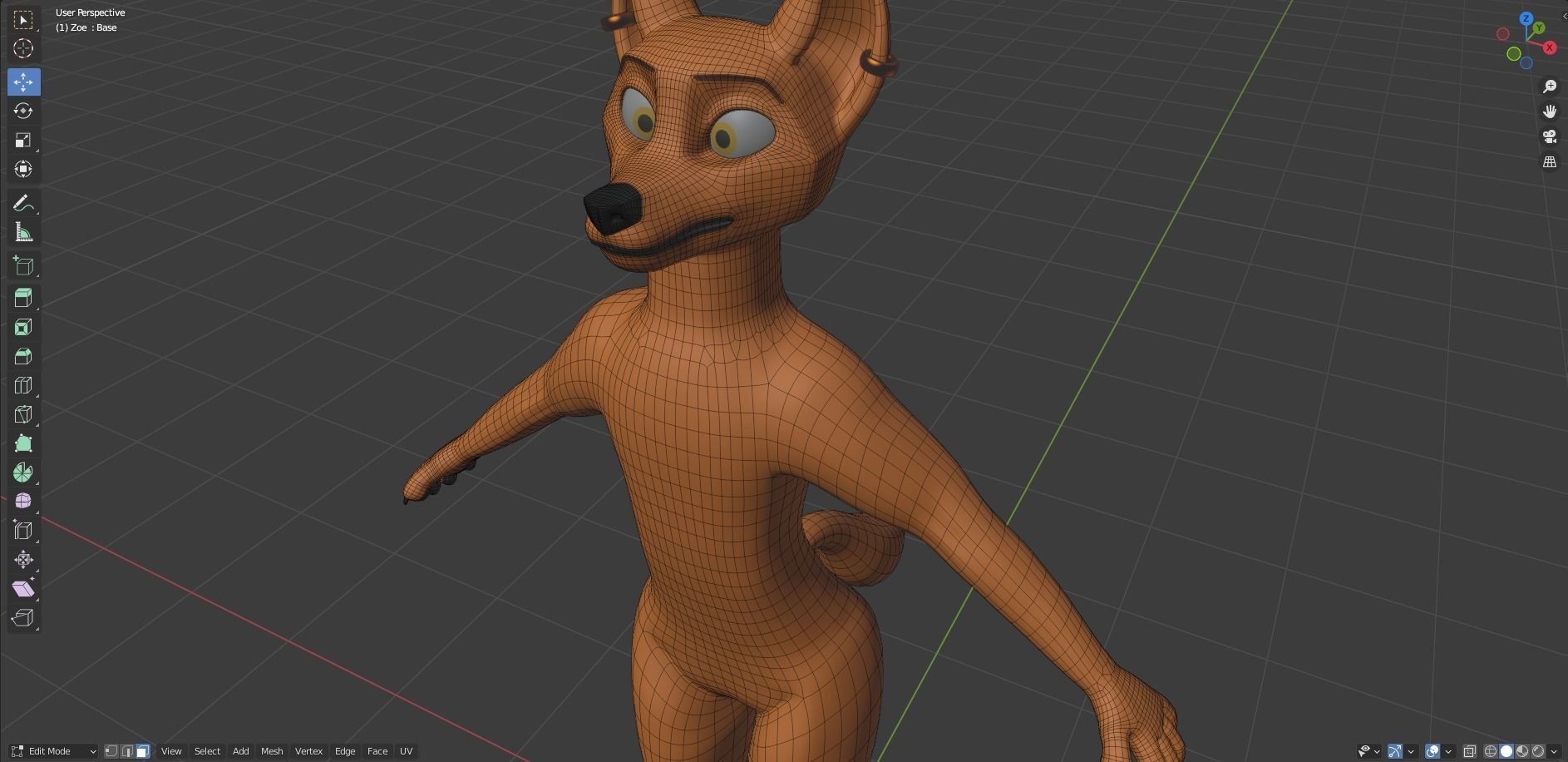Click the "(1) Zoe : Base" object label
Screen dimensions: 1568x762
click(86, 27)
